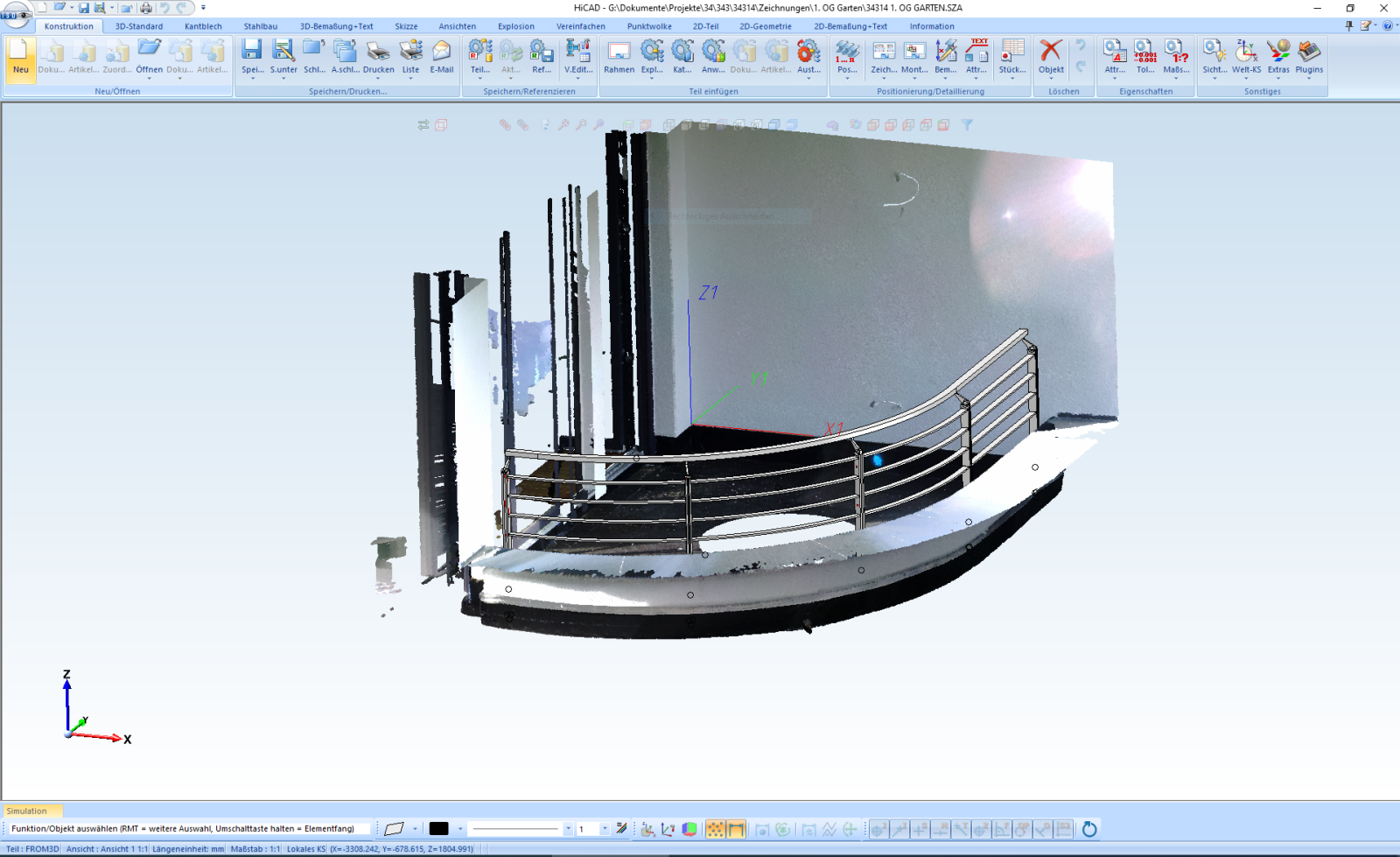Click the quick access undo arrow
This screenshot has height=857, width=1400.
pos(164,8)
